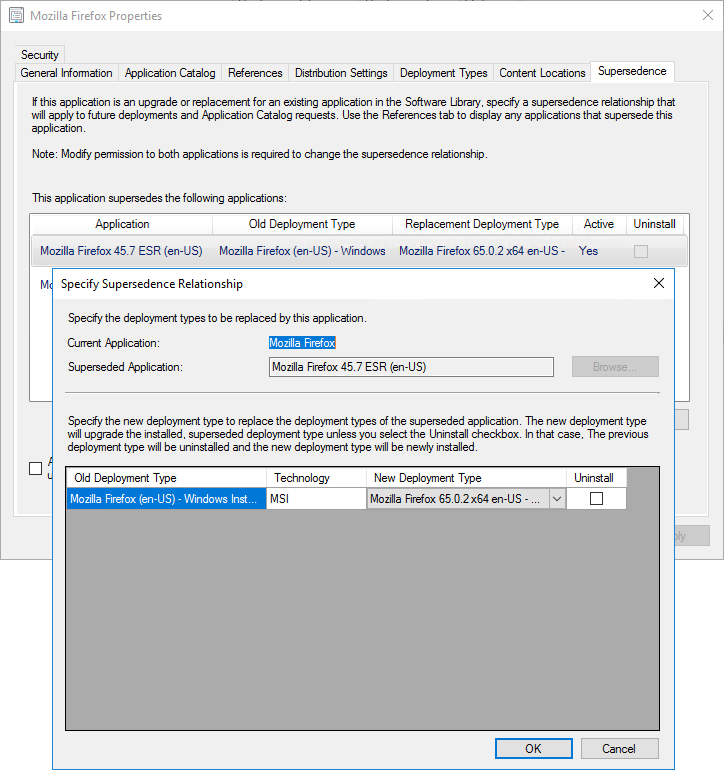The width and height of the screenshot is (724, 770).
Task: Expand the New Deployment Type dropdown arrow
Action: tap(557, 499)
